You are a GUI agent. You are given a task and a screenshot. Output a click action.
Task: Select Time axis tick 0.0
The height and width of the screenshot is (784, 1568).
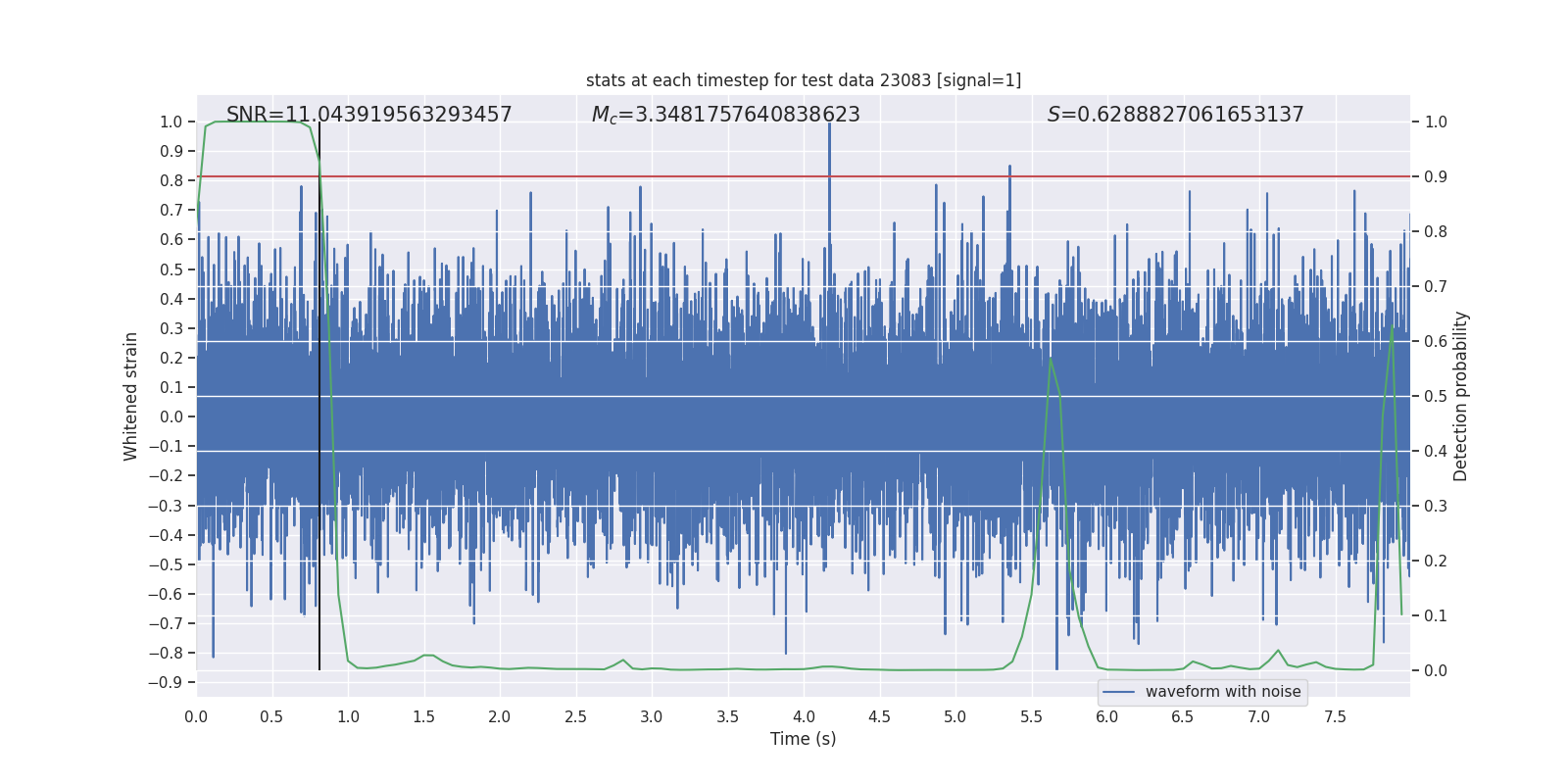(196, 716)
